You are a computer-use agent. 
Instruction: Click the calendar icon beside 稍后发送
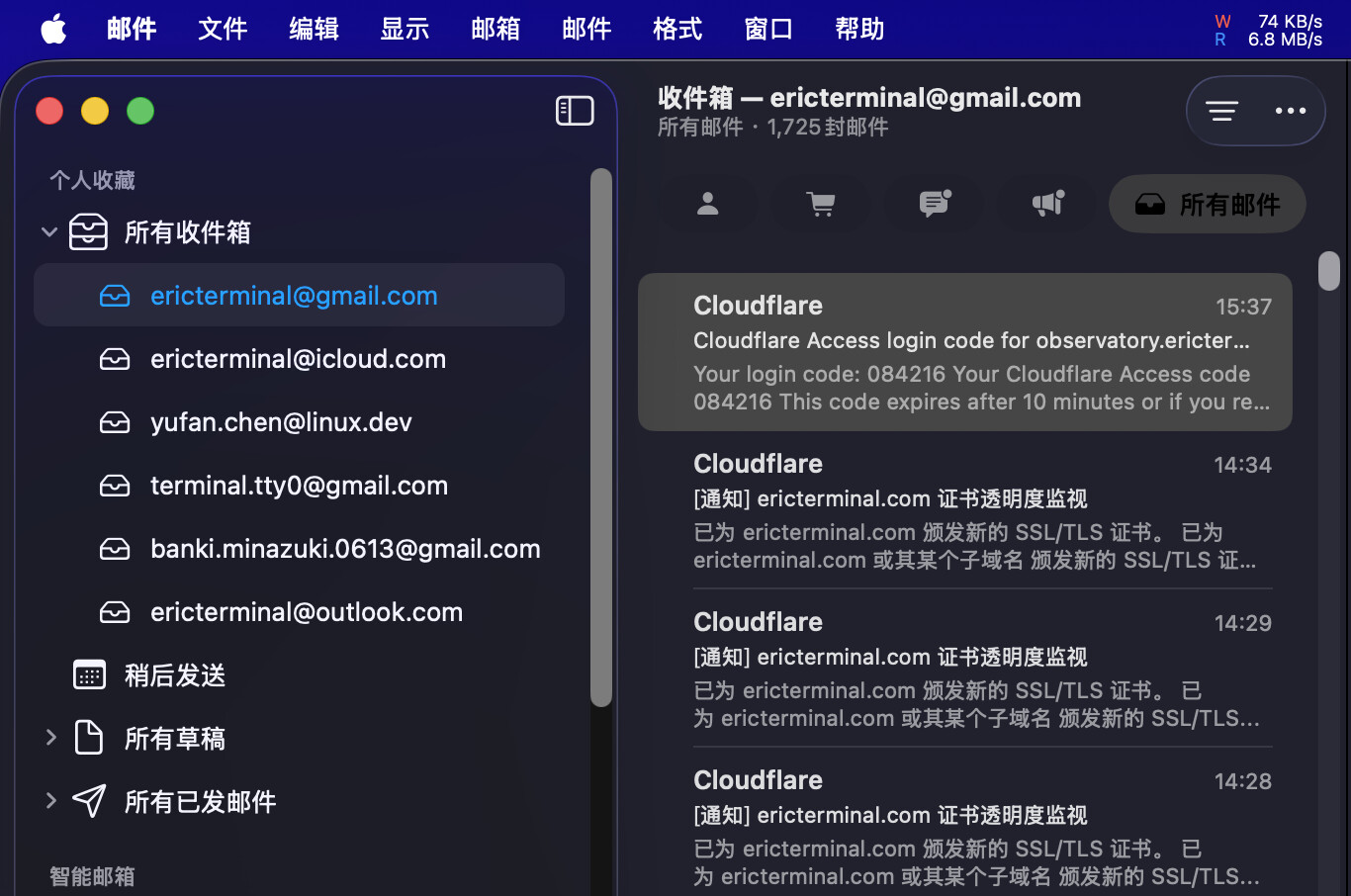[89, 674]
